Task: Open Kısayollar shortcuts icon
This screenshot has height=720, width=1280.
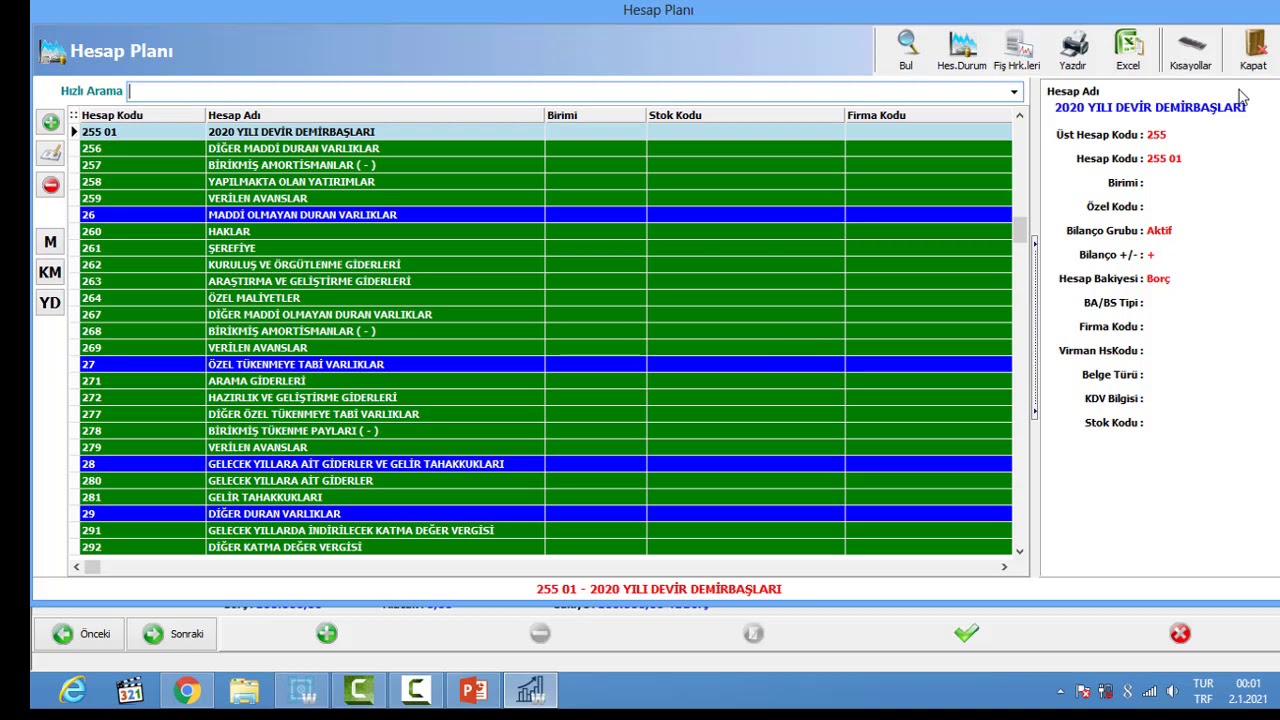Action: coord(1190,44)
